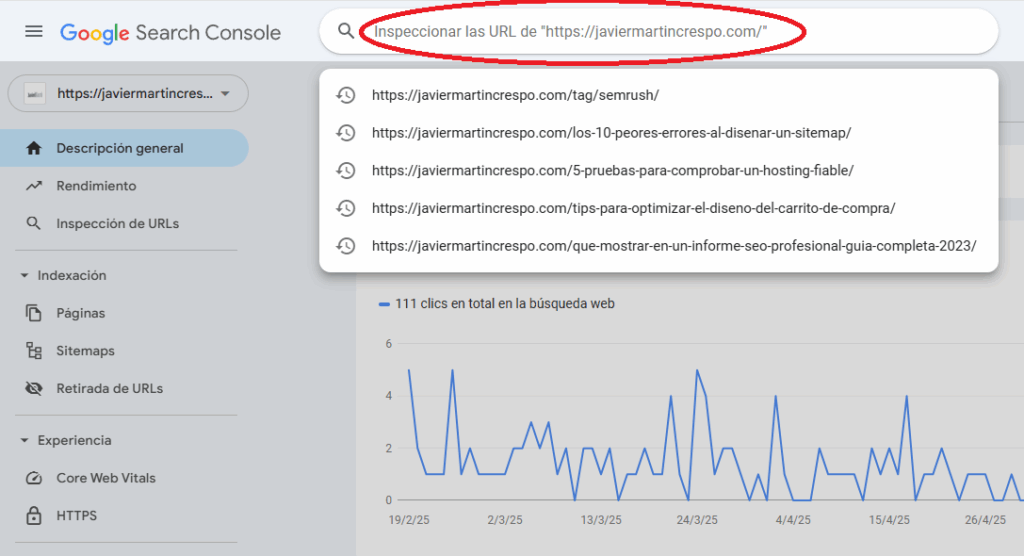Select the 5-pruebas hosting-fiable URL suggestion

613,171
